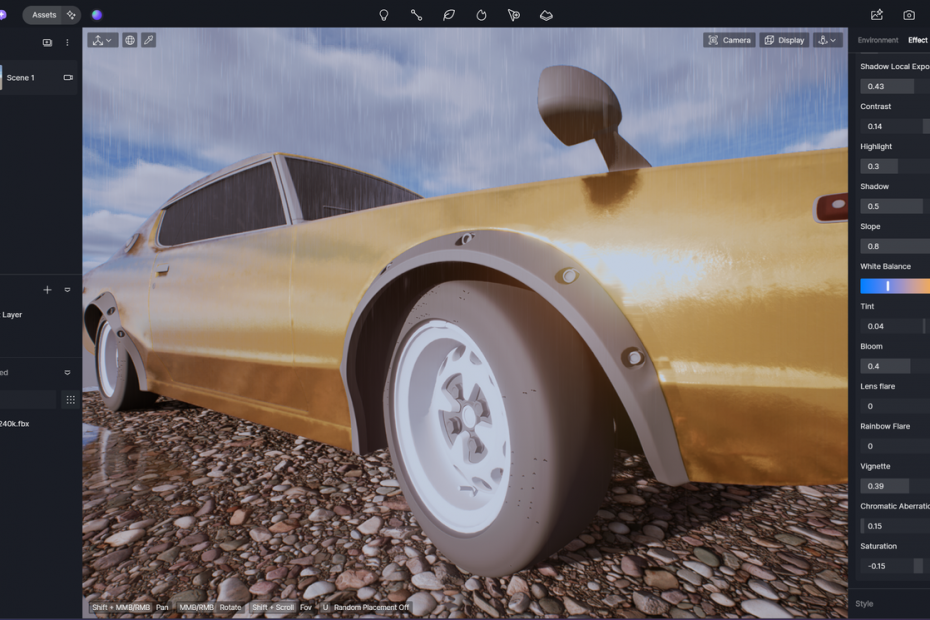Image resolution: width=930 pixels, height=620 pixels.
Task: Click the Camera button in viewport
Action: pos(728,40)
